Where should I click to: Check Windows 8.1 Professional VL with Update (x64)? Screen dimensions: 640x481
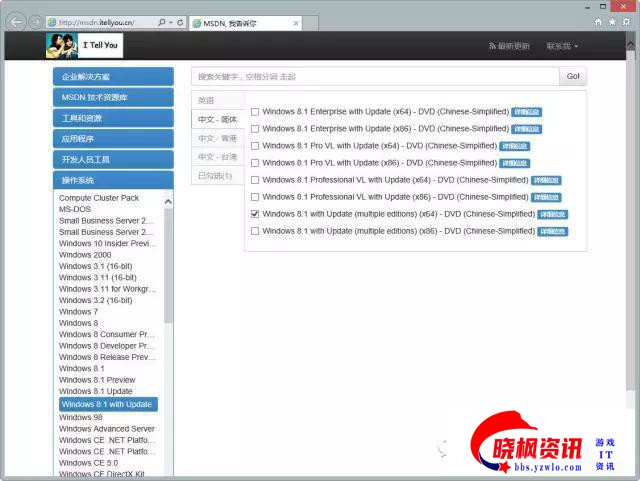tap(255, 180)
